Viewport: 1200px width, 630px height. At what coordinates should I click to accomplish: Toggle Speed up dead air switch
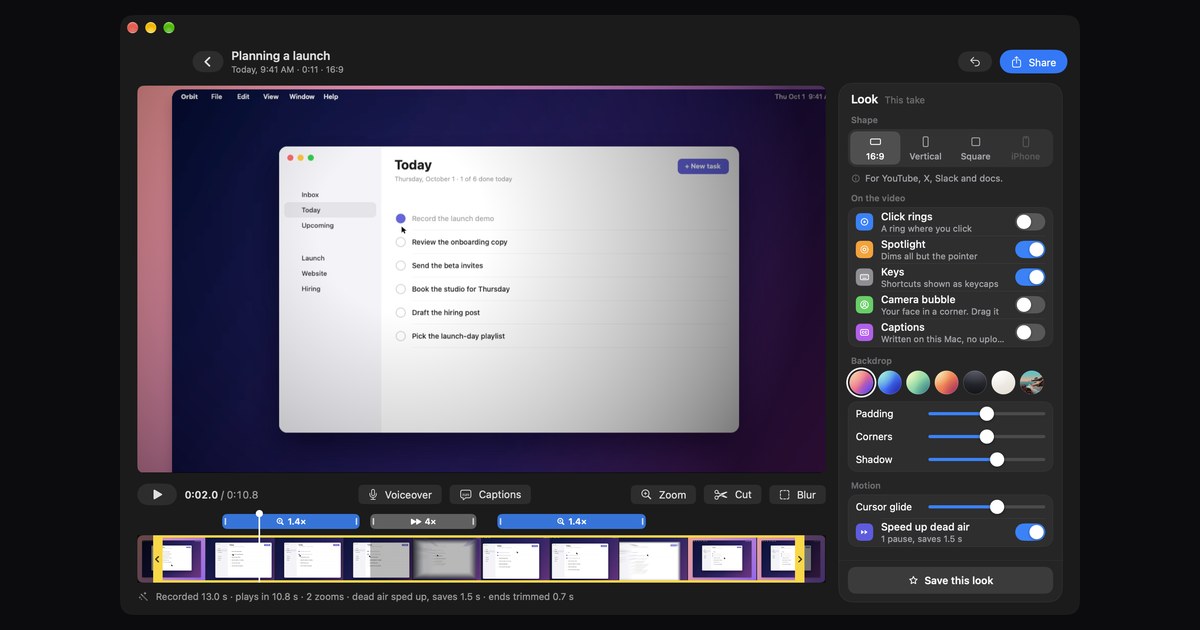[1030, 532]
